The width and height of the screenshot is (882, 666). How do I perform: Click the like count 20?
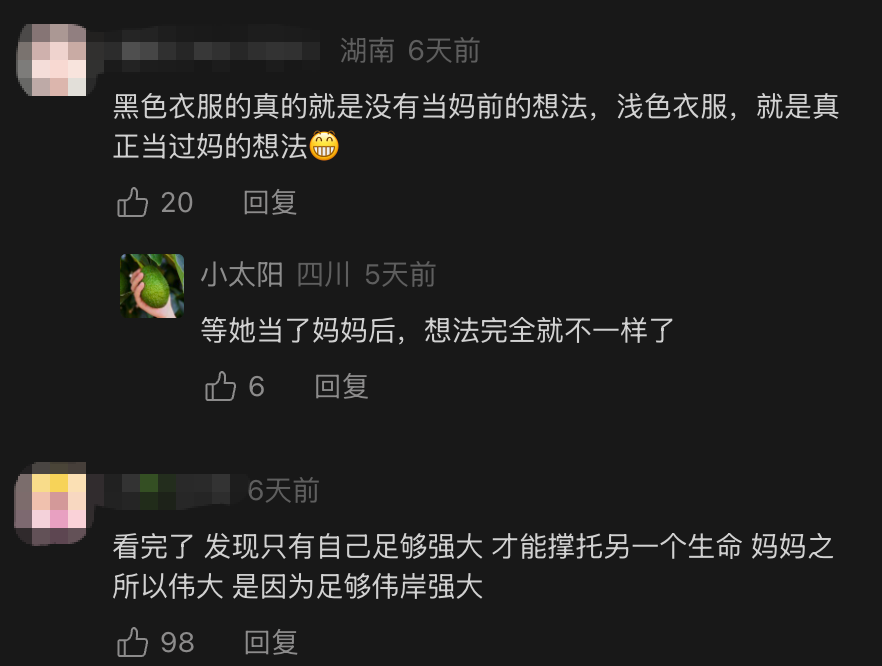point(177,202)
